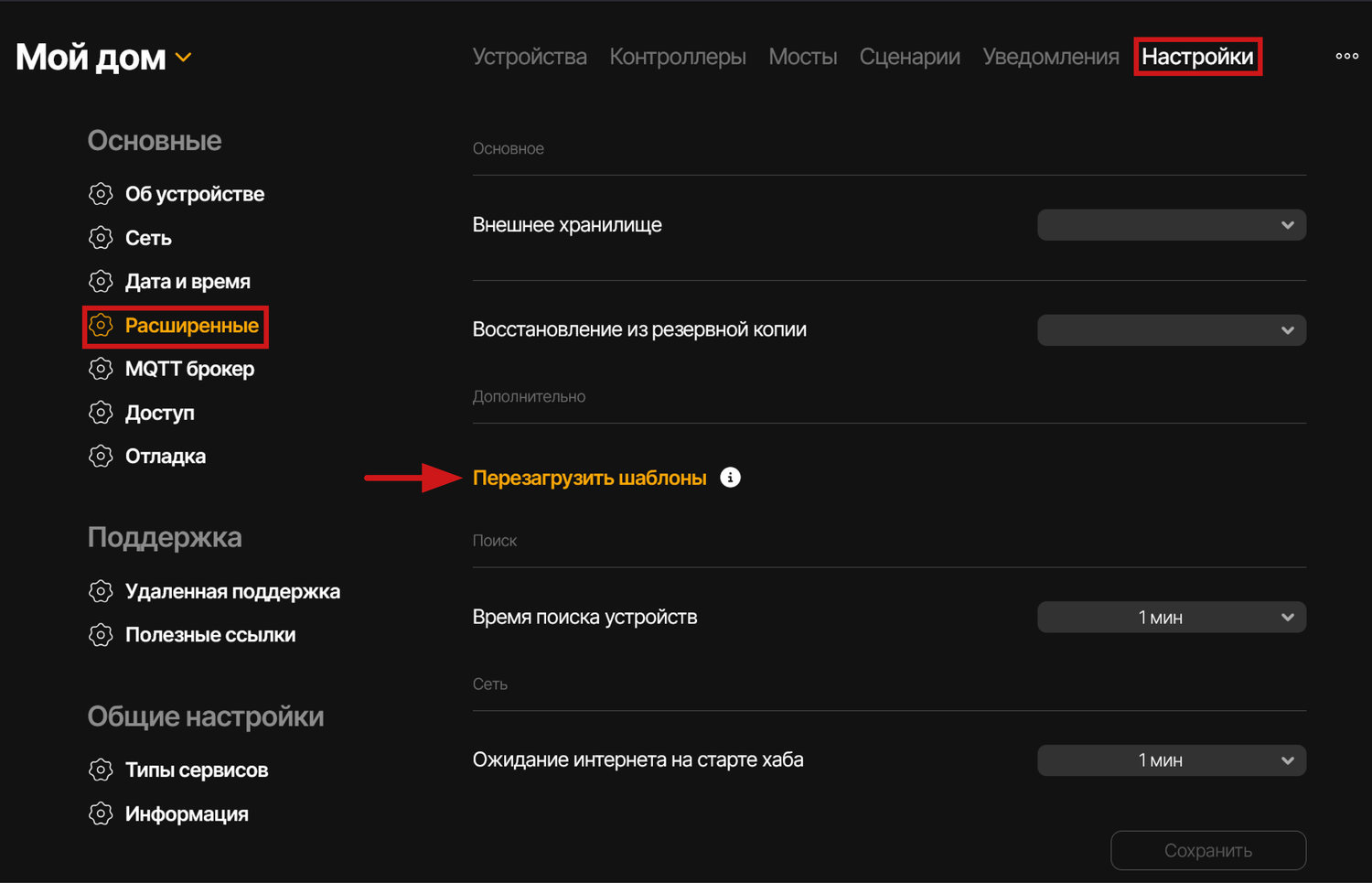Viewport: 1372px width, 883px height.
Task: Click the gear icon beside Дата и время
Action: click(x=101, y=282)
